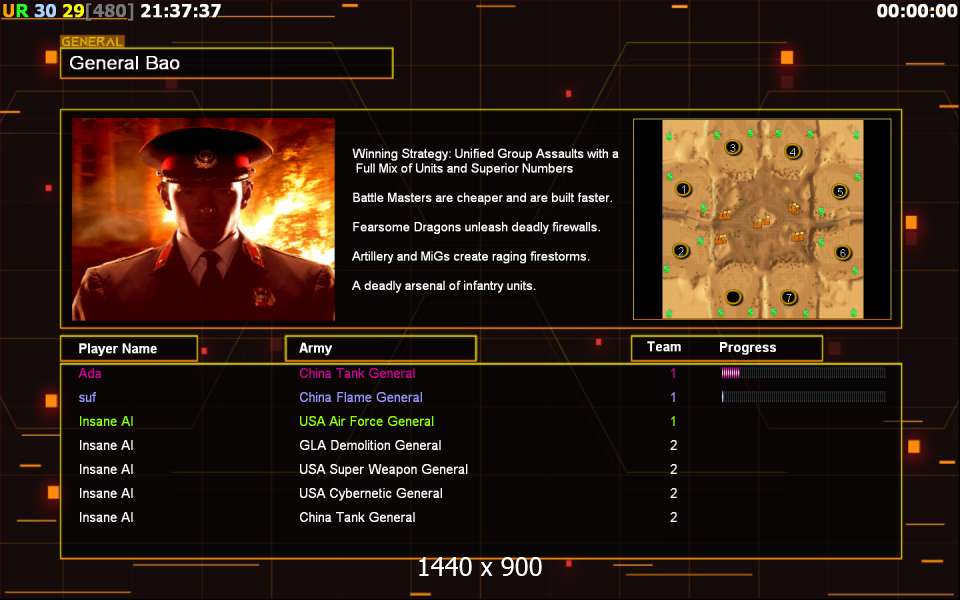
Task: Click the 'UR' indicator in top bar
Action: pyautogui.click(x=15, y=10)
